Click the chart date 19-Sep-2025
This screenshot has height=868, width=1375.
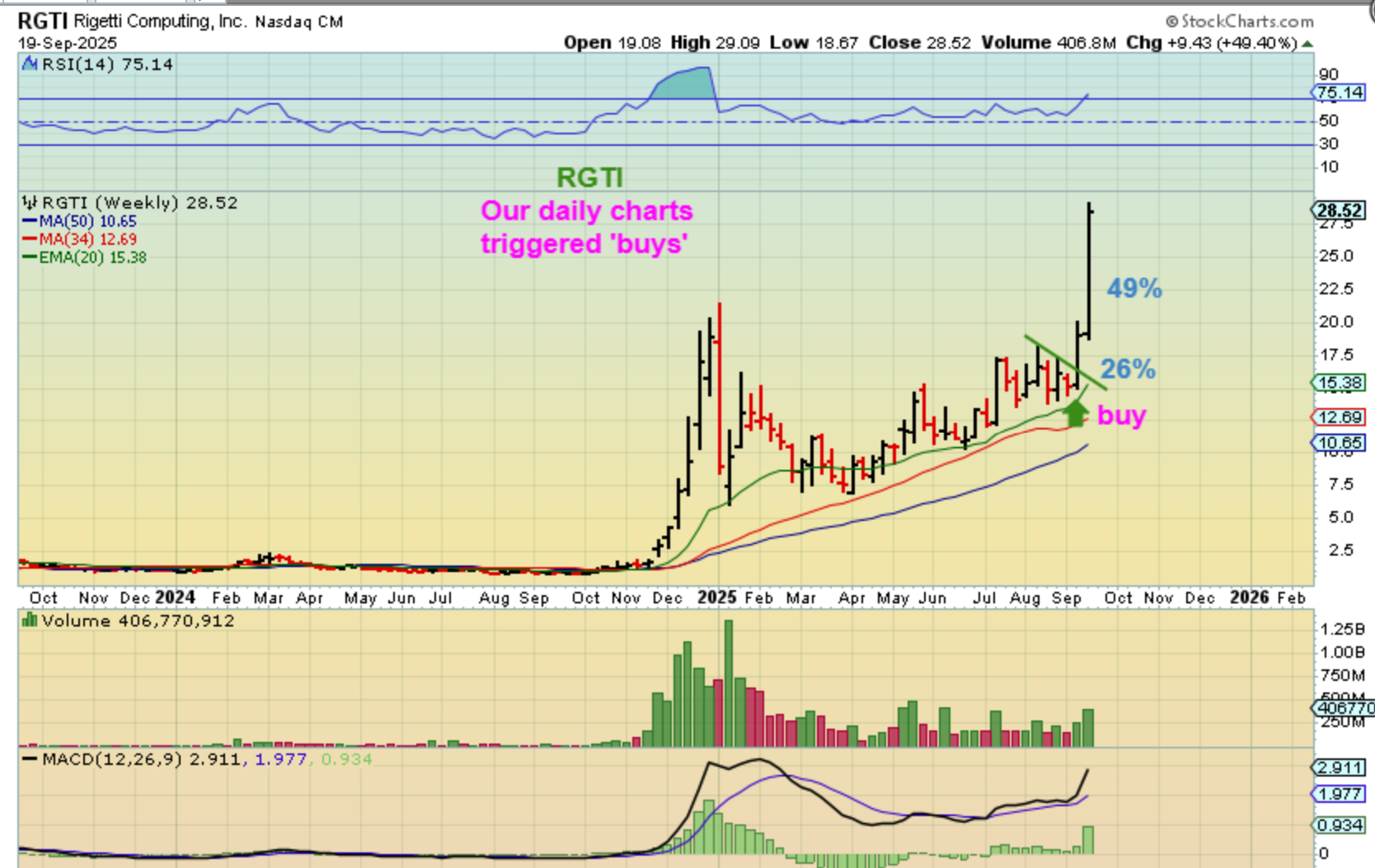coord(68,43)
